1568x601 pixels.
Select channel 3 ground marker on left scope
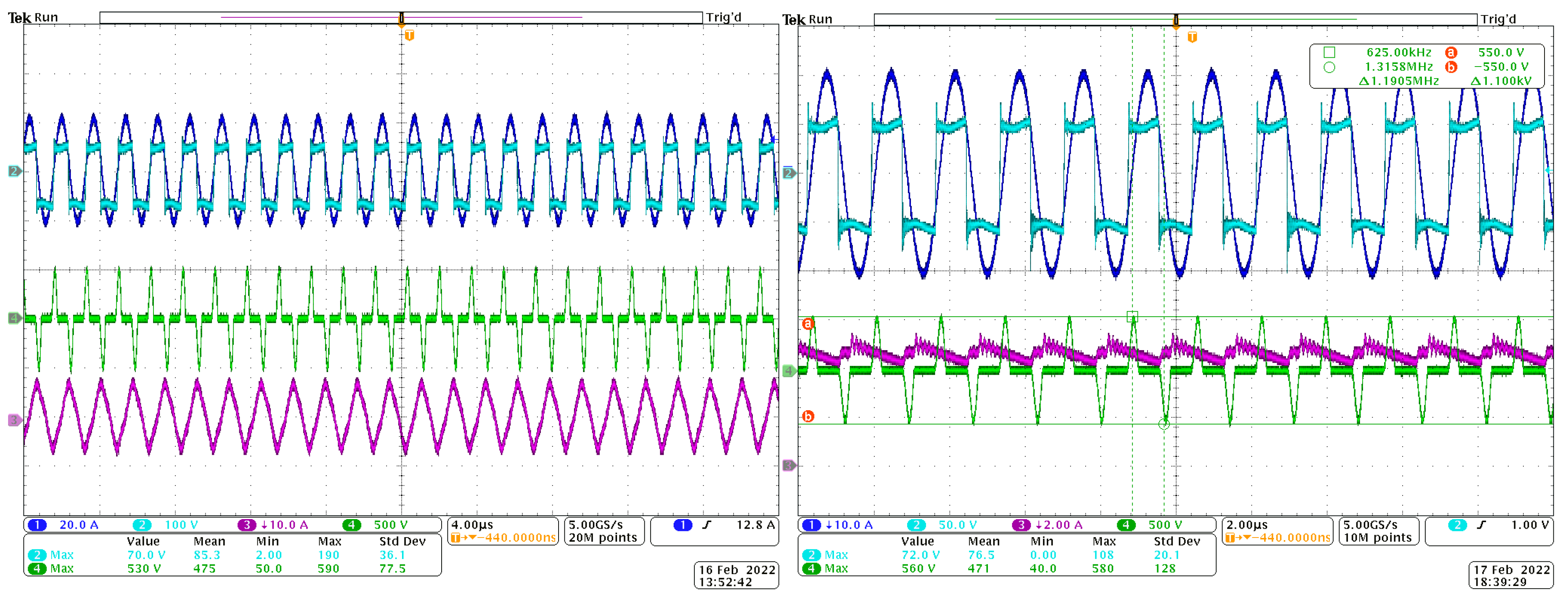(14, 420)
